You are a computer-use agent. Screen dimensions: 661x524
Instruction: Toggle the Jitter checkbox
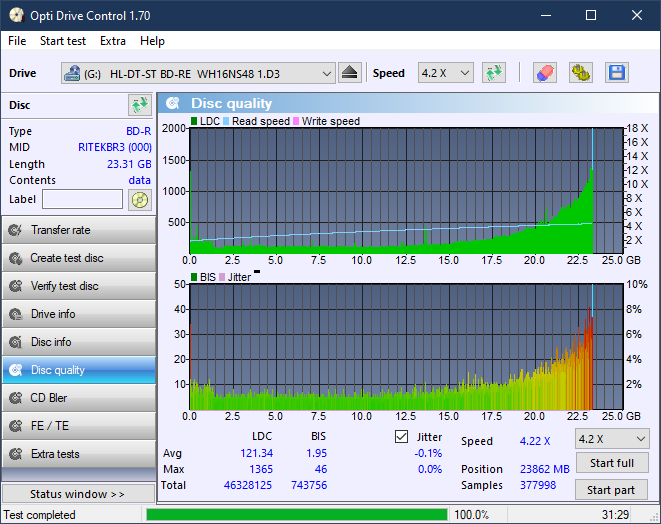coord(401,437)
